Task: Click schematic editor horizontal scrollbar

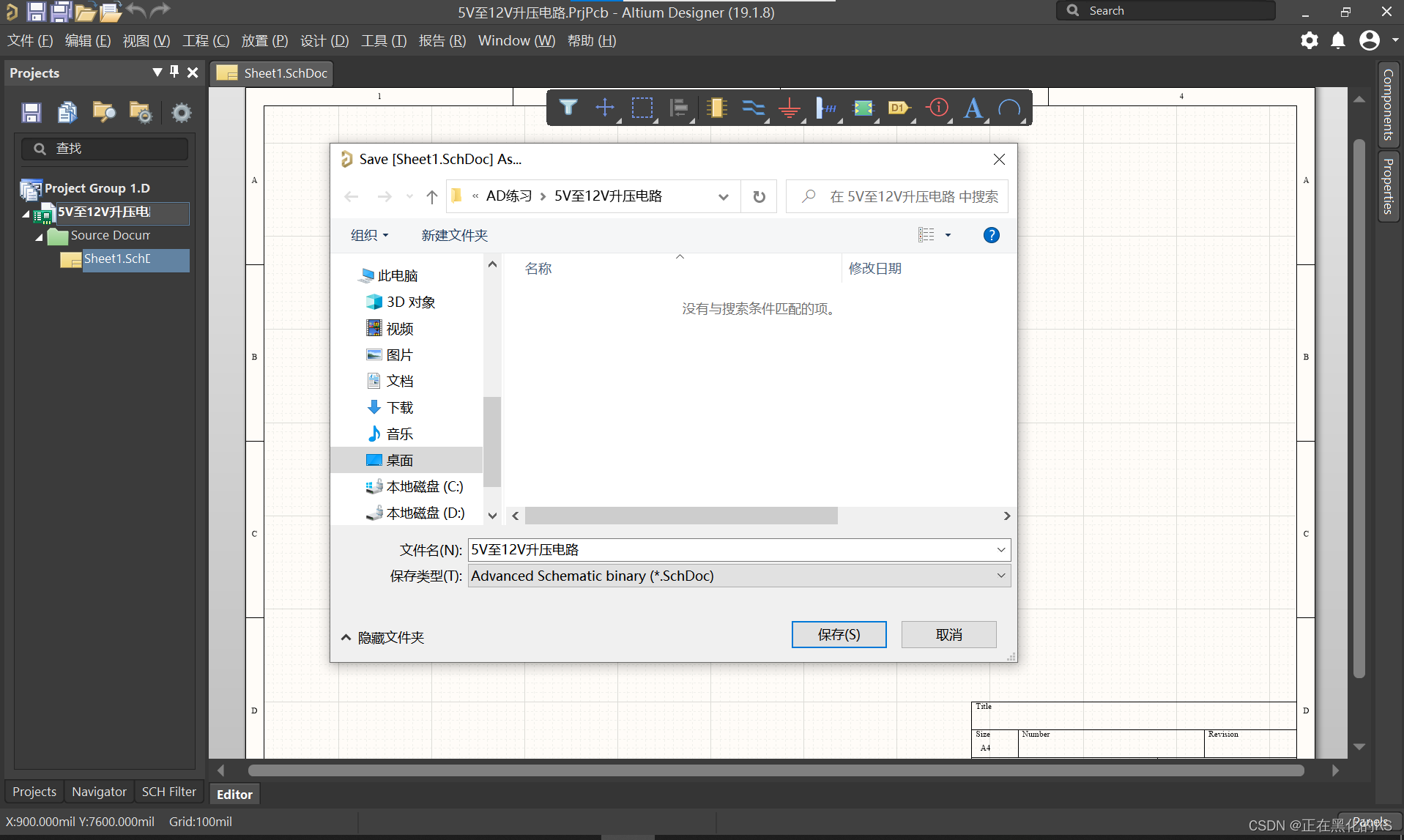Action: [x=776, y=770]
